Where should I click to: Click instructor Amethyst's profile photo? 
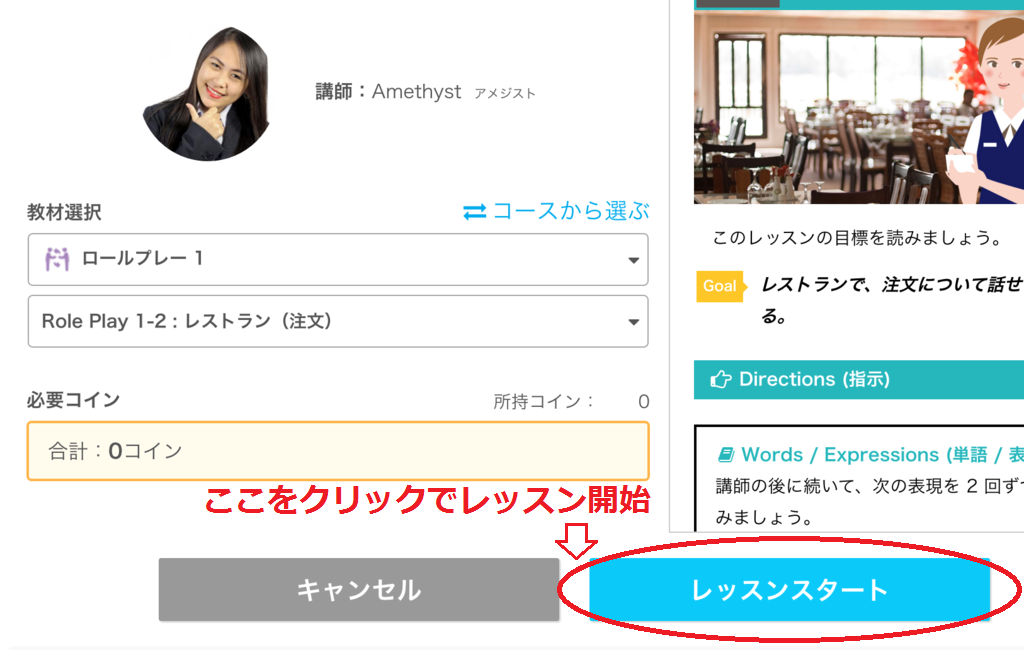point(208,93)
